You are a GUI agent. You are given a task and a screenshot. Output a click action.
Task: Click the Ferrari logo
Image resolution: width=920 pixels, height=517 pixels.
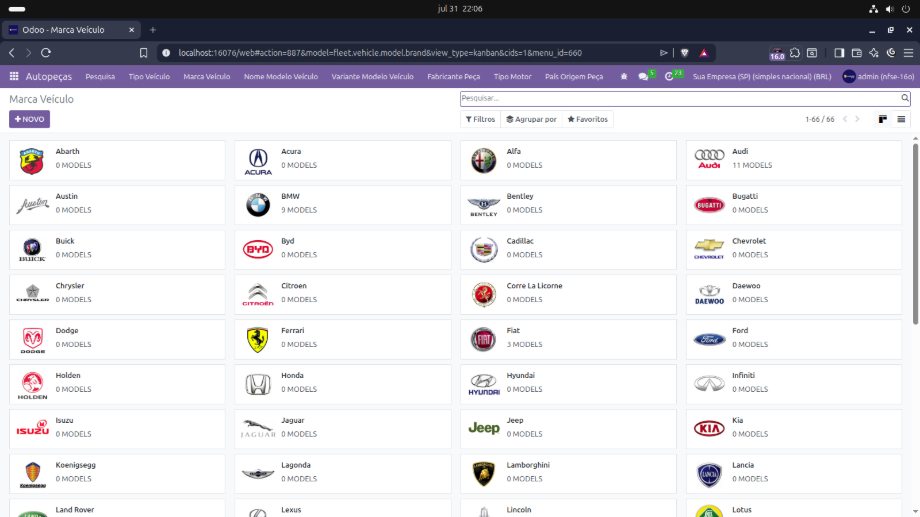[x=258, y=339]
